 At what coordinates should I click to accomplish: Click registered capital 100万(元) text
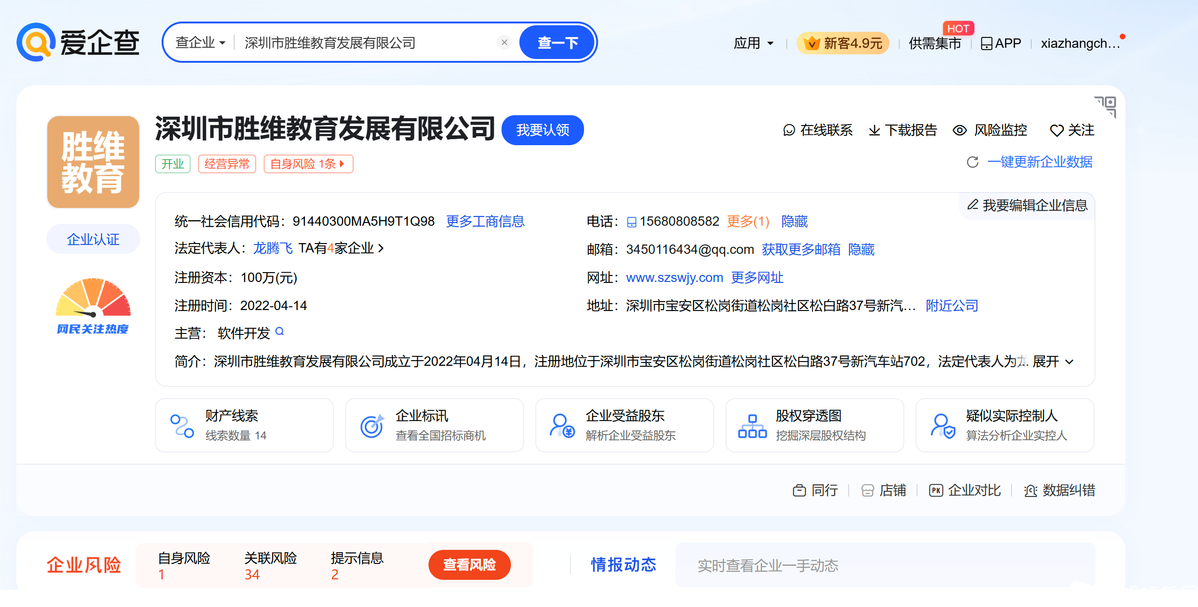click(268, 278)
